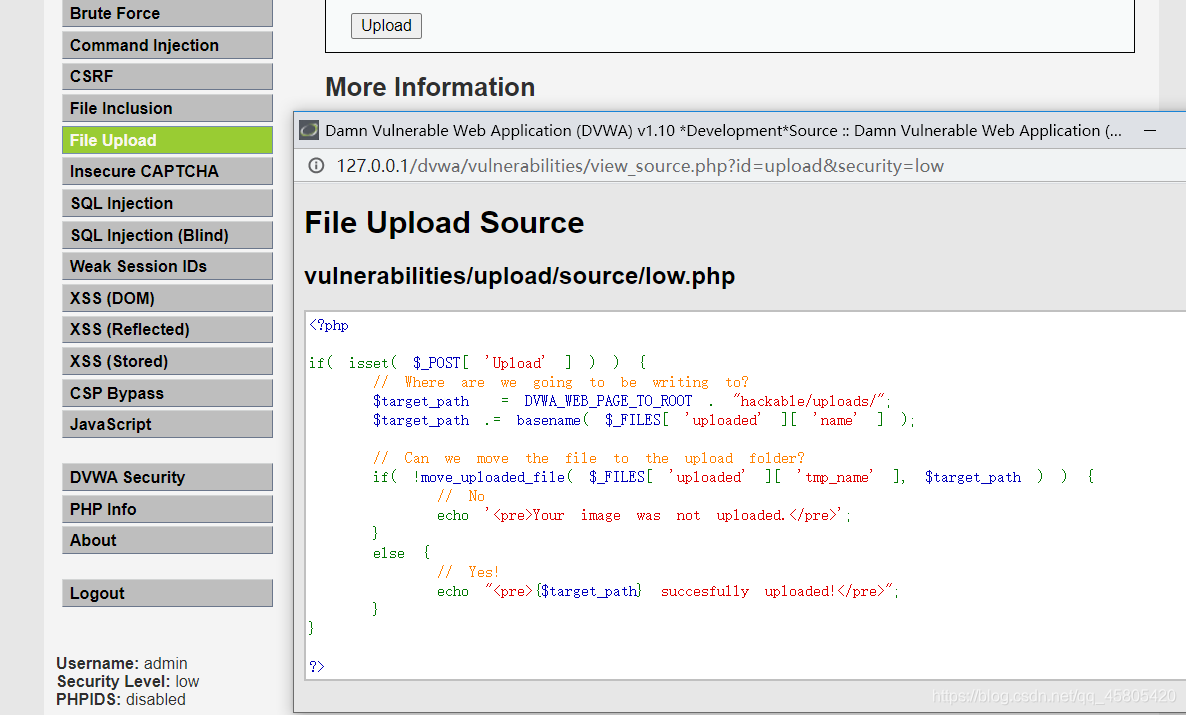The width and height of the screenshot is (1186, 715).
Task: Click the Security Level: low text
Action: click(128, 682)
